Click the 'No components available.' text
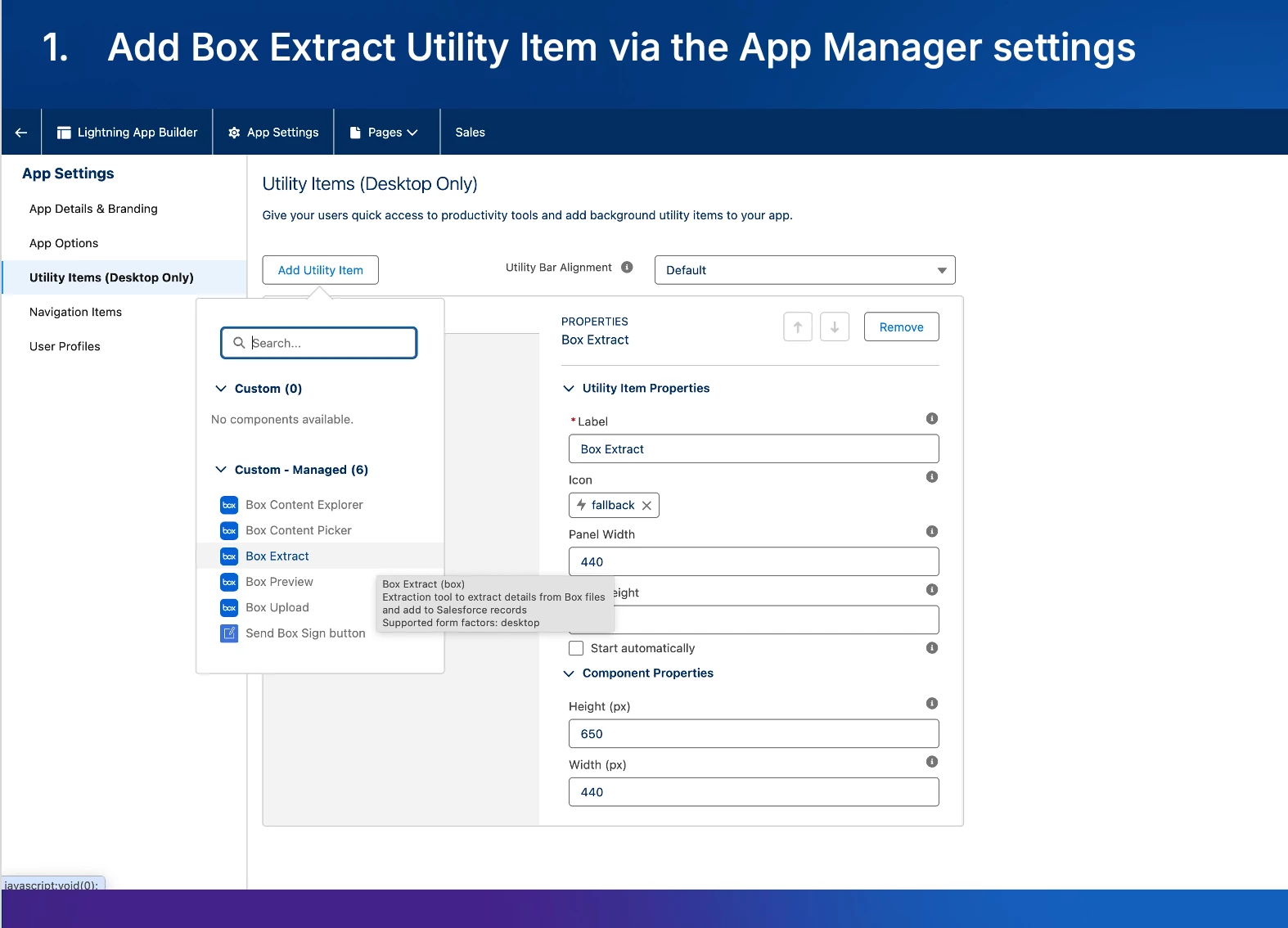This screenshot has width=1288, height=928. point(282,420)
